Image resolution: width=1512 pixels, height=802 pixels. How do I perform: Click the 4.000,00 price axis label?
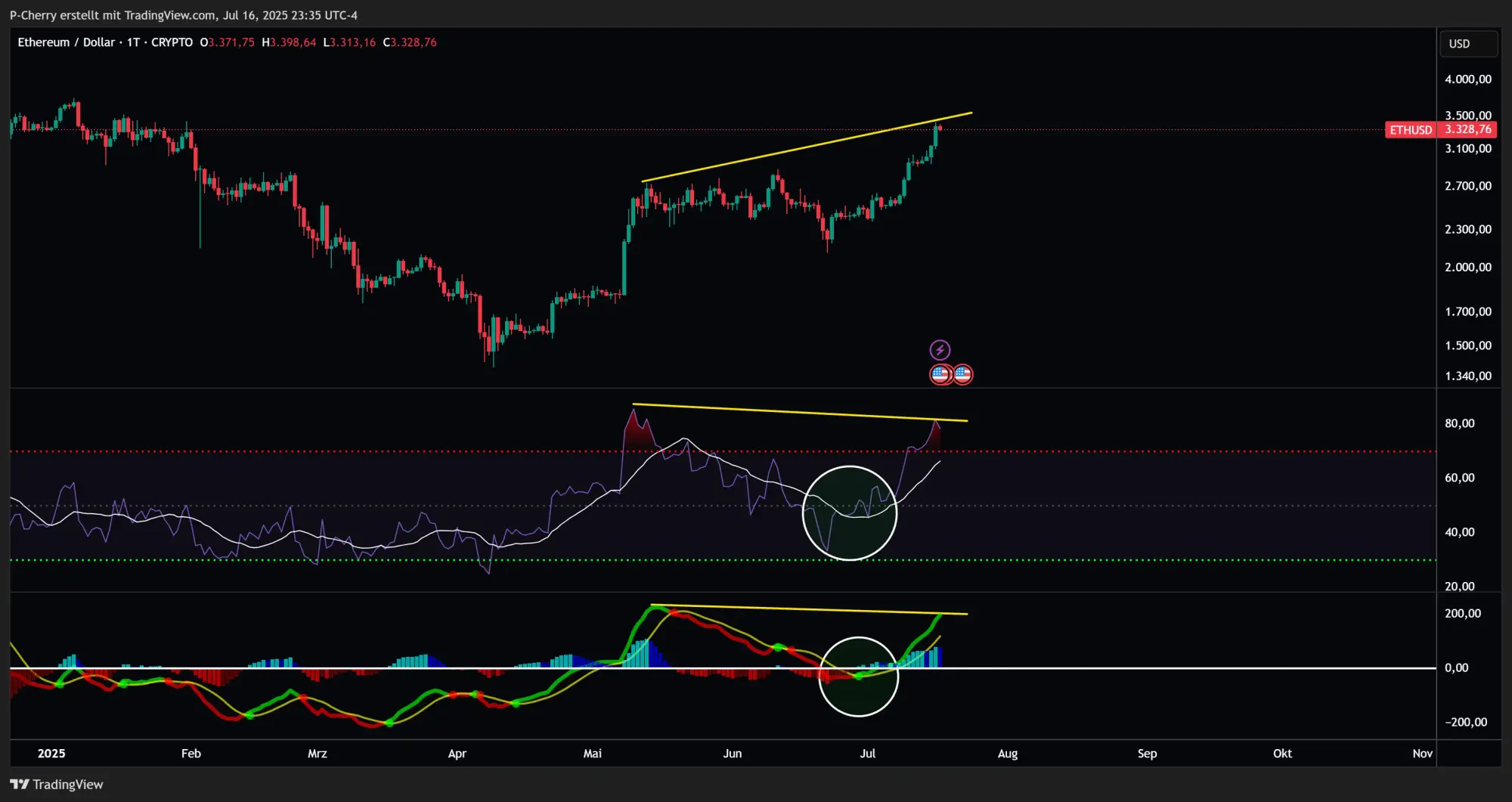coord(1468,79)
